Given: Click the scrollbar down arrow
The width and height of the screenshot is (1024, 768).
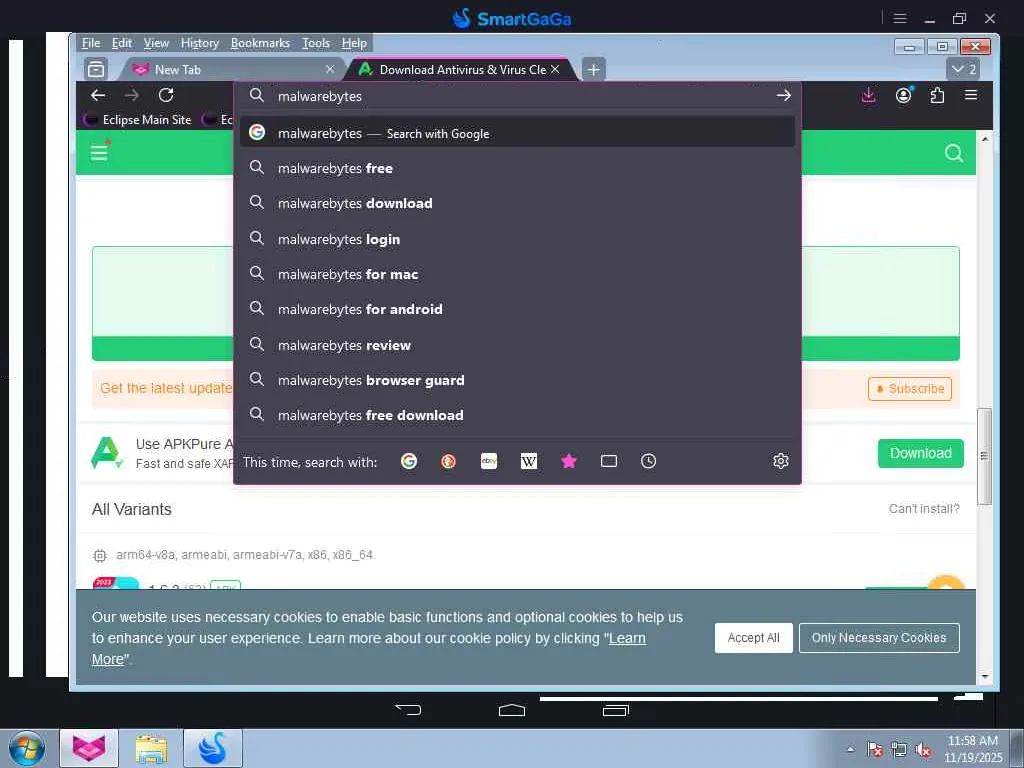Looking at the screenshot, I should pyautogui.click(x=984, y=677).
